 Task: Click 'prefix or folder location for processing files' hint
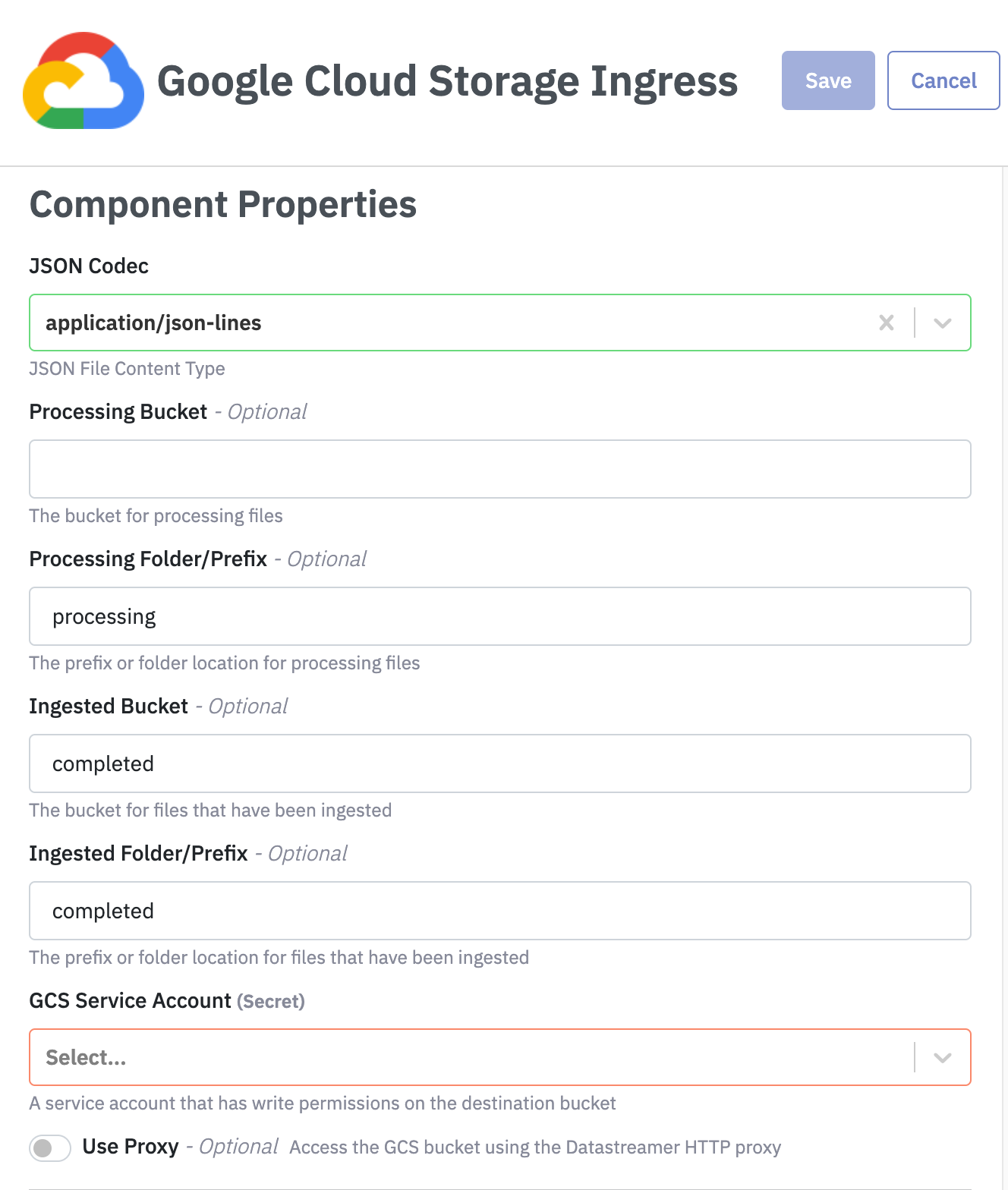click(225, 663)
